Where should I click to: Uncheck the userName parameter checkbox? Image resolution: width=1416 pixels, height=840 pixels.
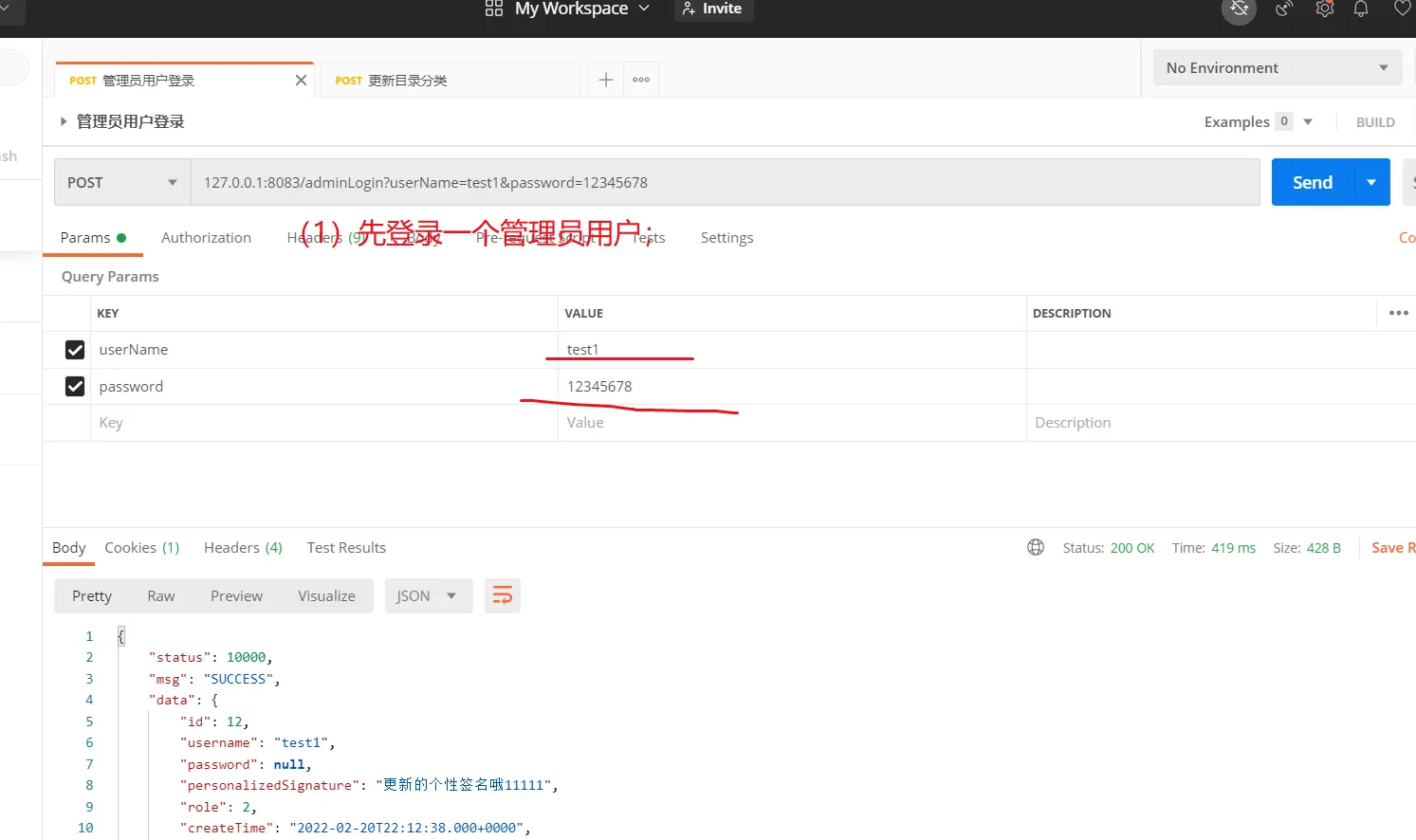click(x=75, y=350)
